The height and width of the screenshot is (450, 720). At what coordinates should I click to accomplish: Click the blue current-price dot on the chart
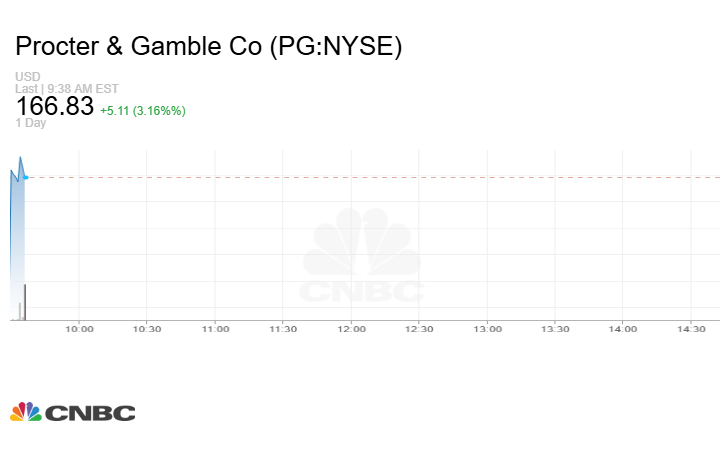point(25,177)
